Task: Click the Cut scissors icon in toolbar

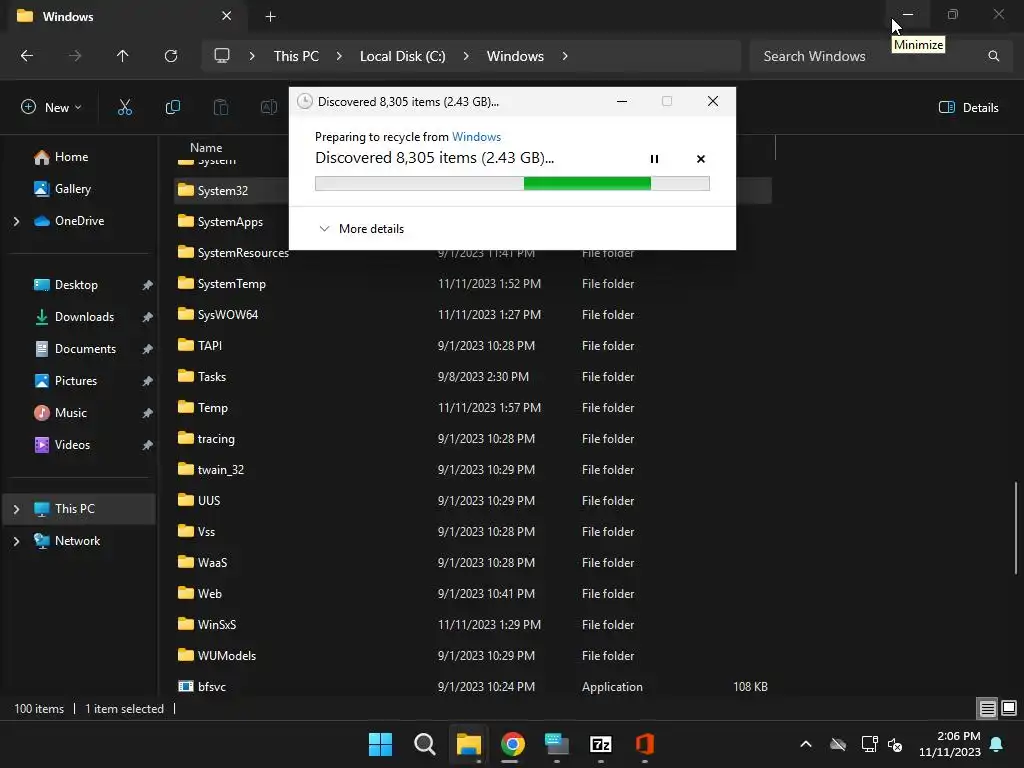Action: 125,107
